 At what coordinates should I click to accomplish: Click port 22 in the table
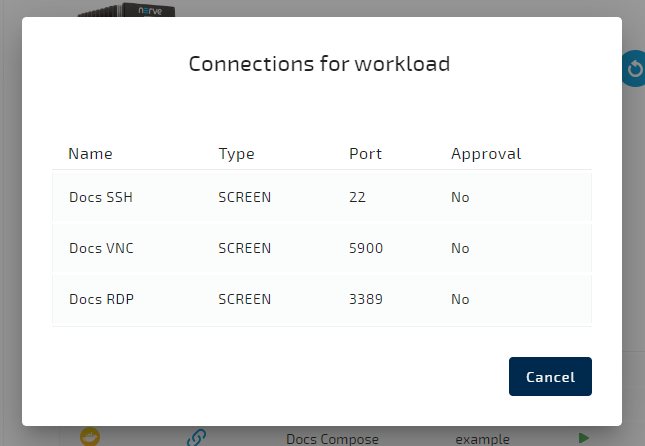(x=357, y=197)
